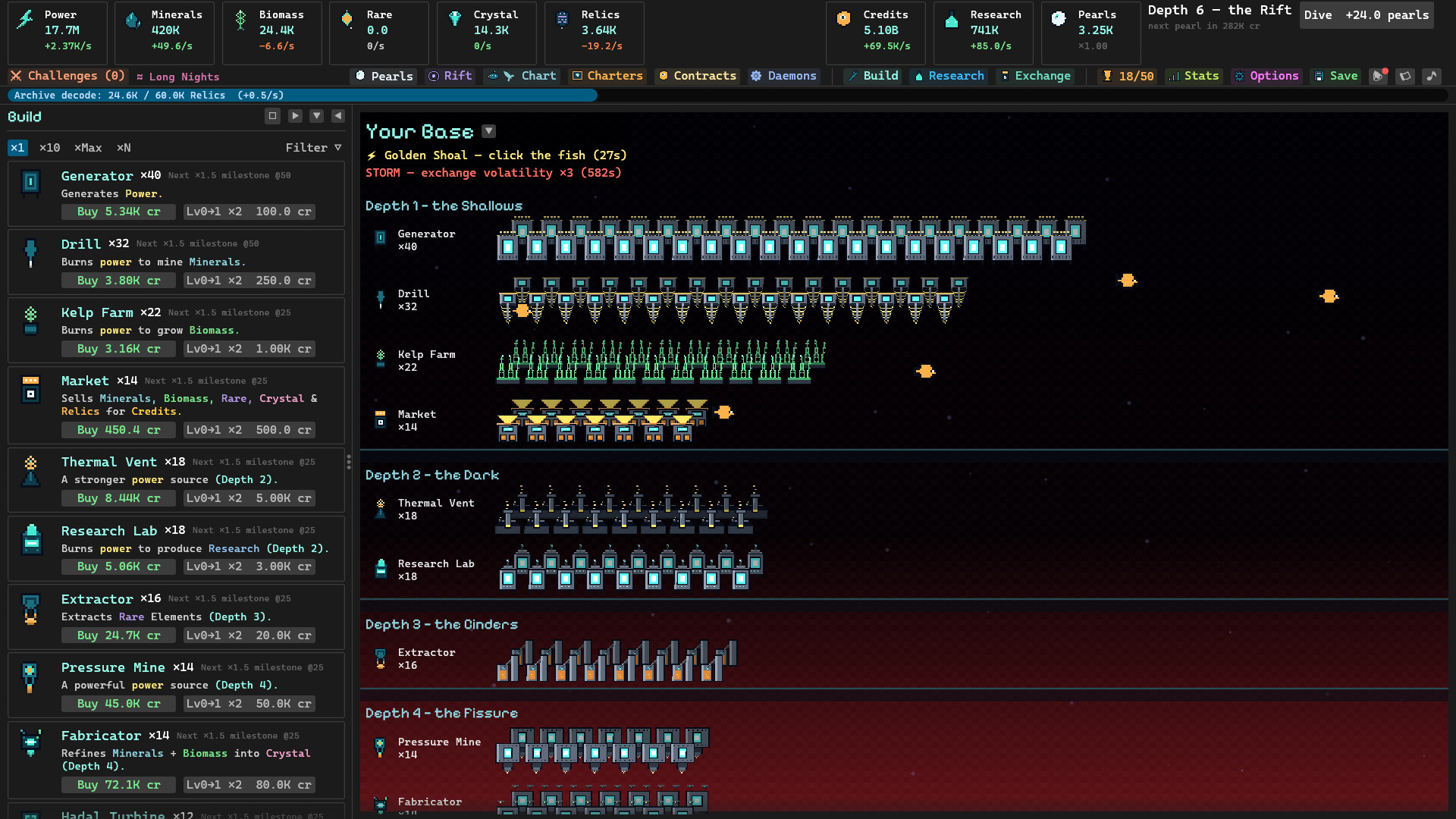Click the Build panel resize handle

click(349, 461)
